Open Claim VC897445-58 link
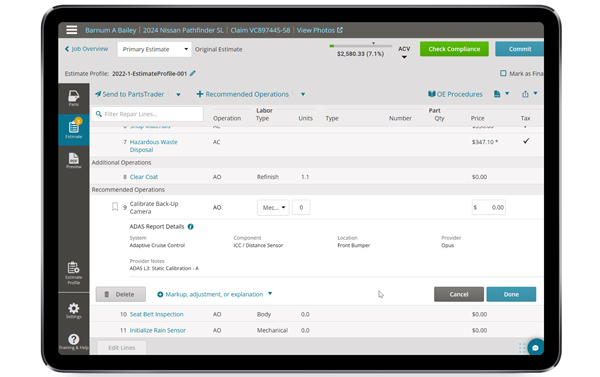The width and height of the screenshot is (600, 377). click(x=260, y=30)
